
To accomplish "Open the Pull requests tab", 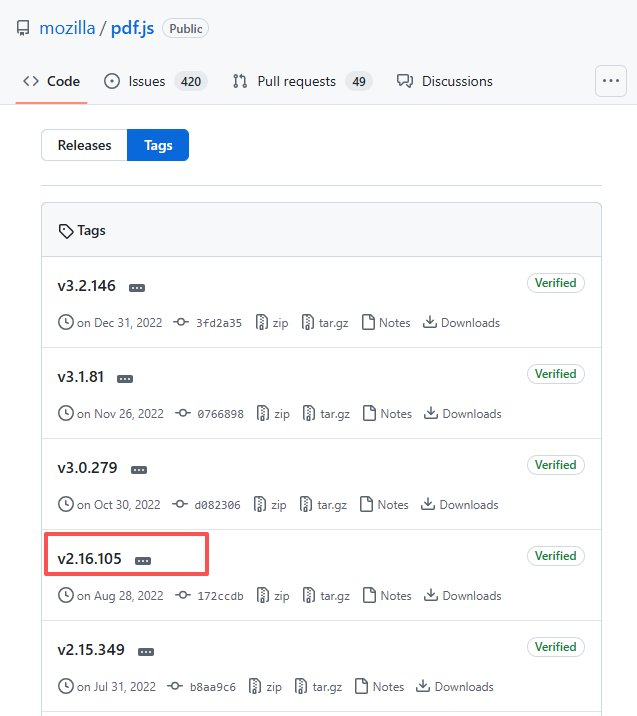I will [x=302, y=81].
